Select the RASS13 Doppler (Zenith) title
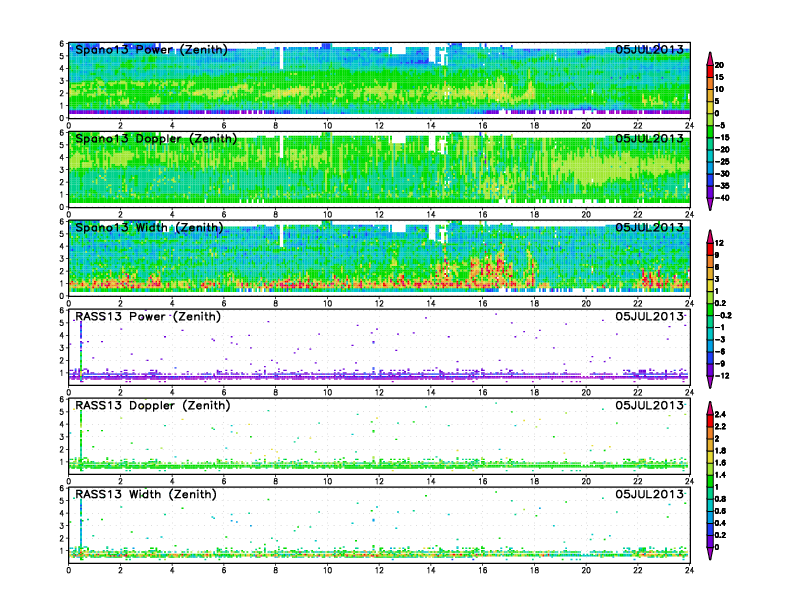The width and height of the screenshot is (792, 612). (x=151, y=406)
